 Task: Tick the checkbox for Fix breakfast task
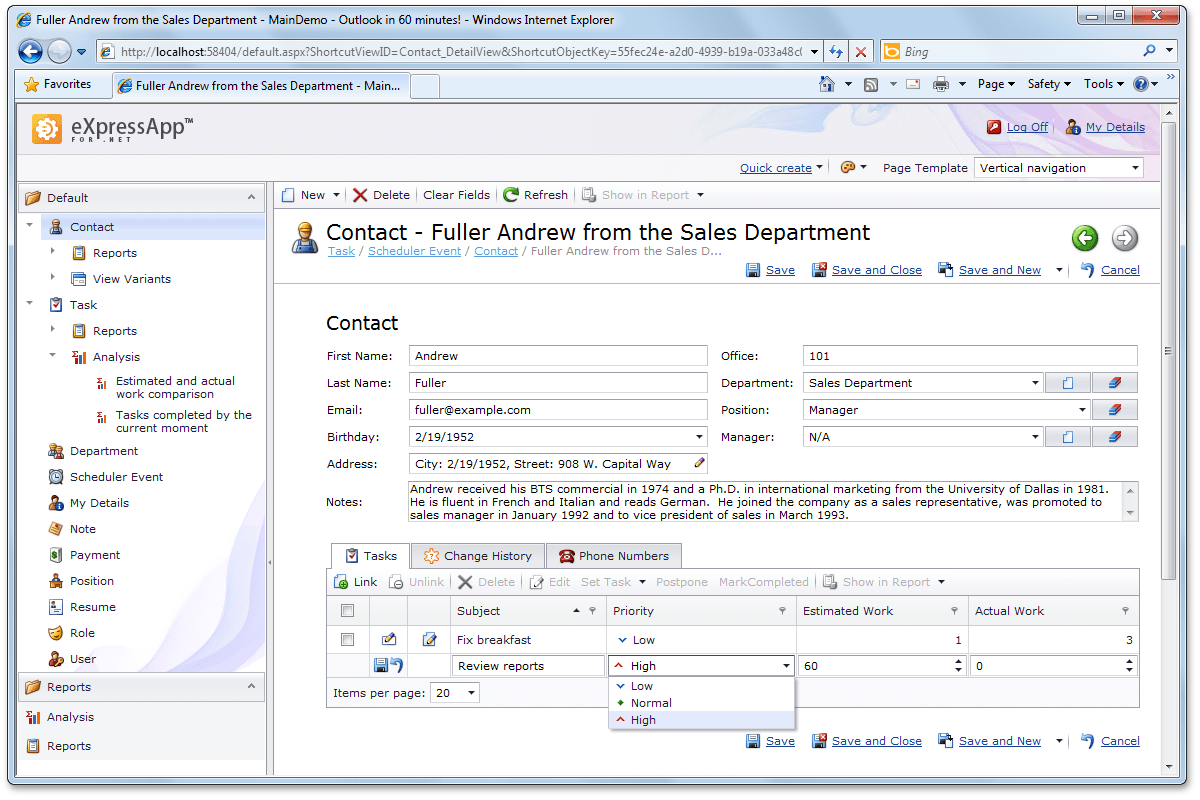[347, 640]
